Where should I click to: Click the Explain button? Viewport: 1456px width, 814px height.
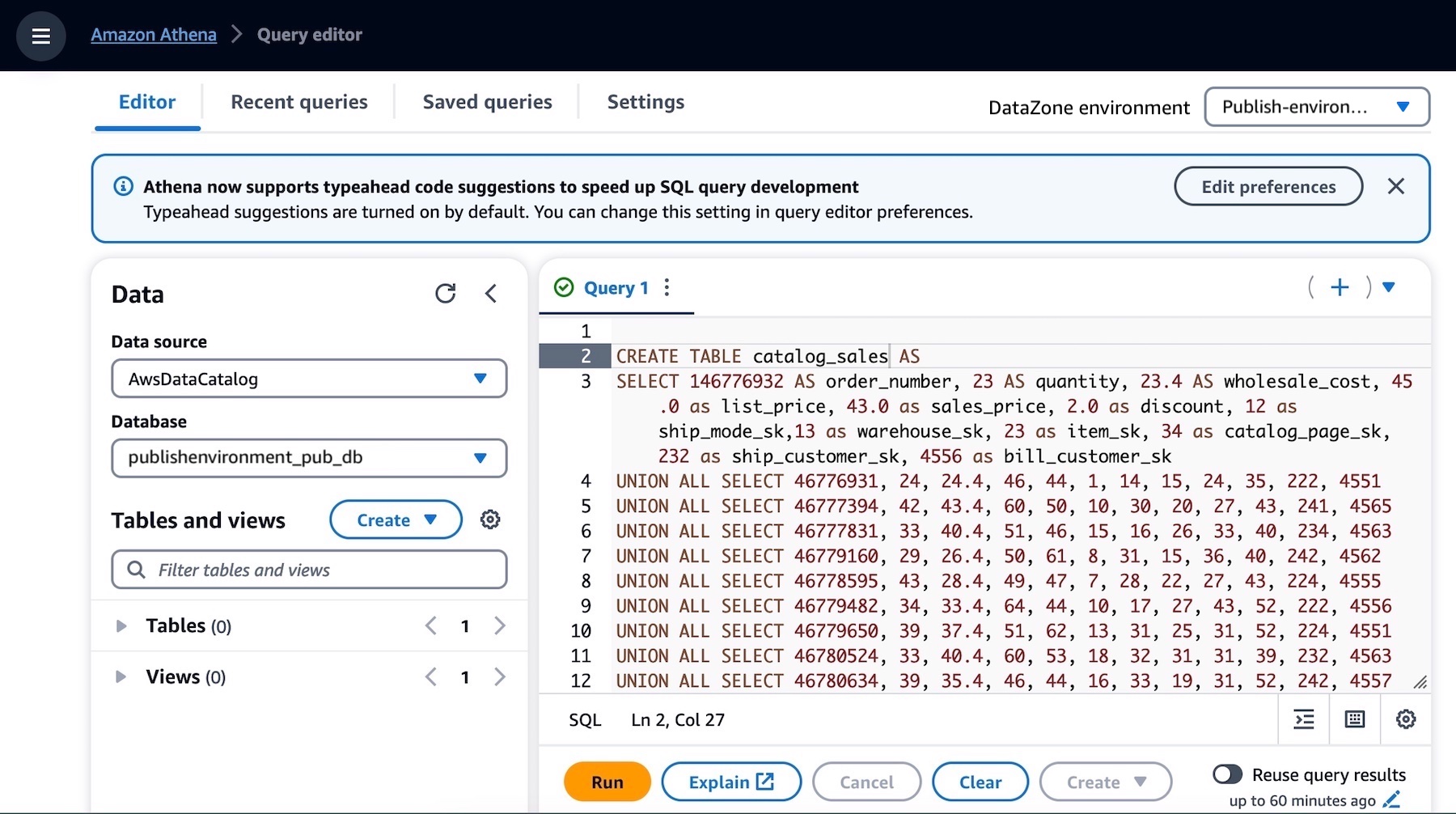(731, 782)
